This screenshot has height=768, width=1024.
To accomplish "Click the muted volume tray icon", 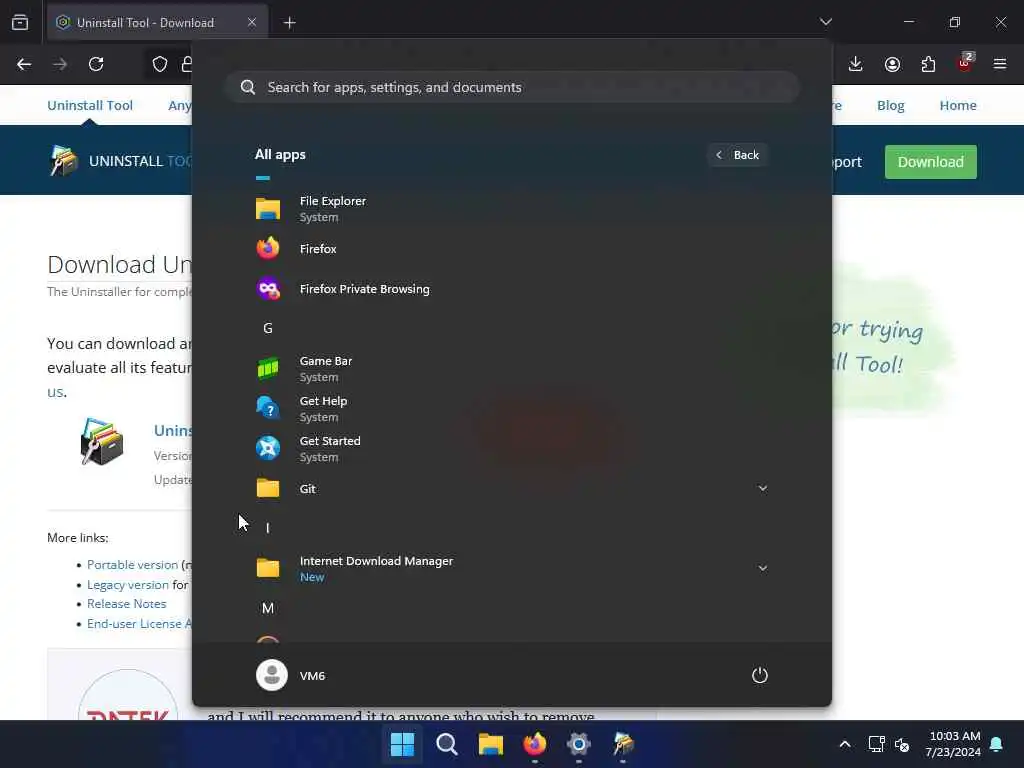I will pos(903,744).
